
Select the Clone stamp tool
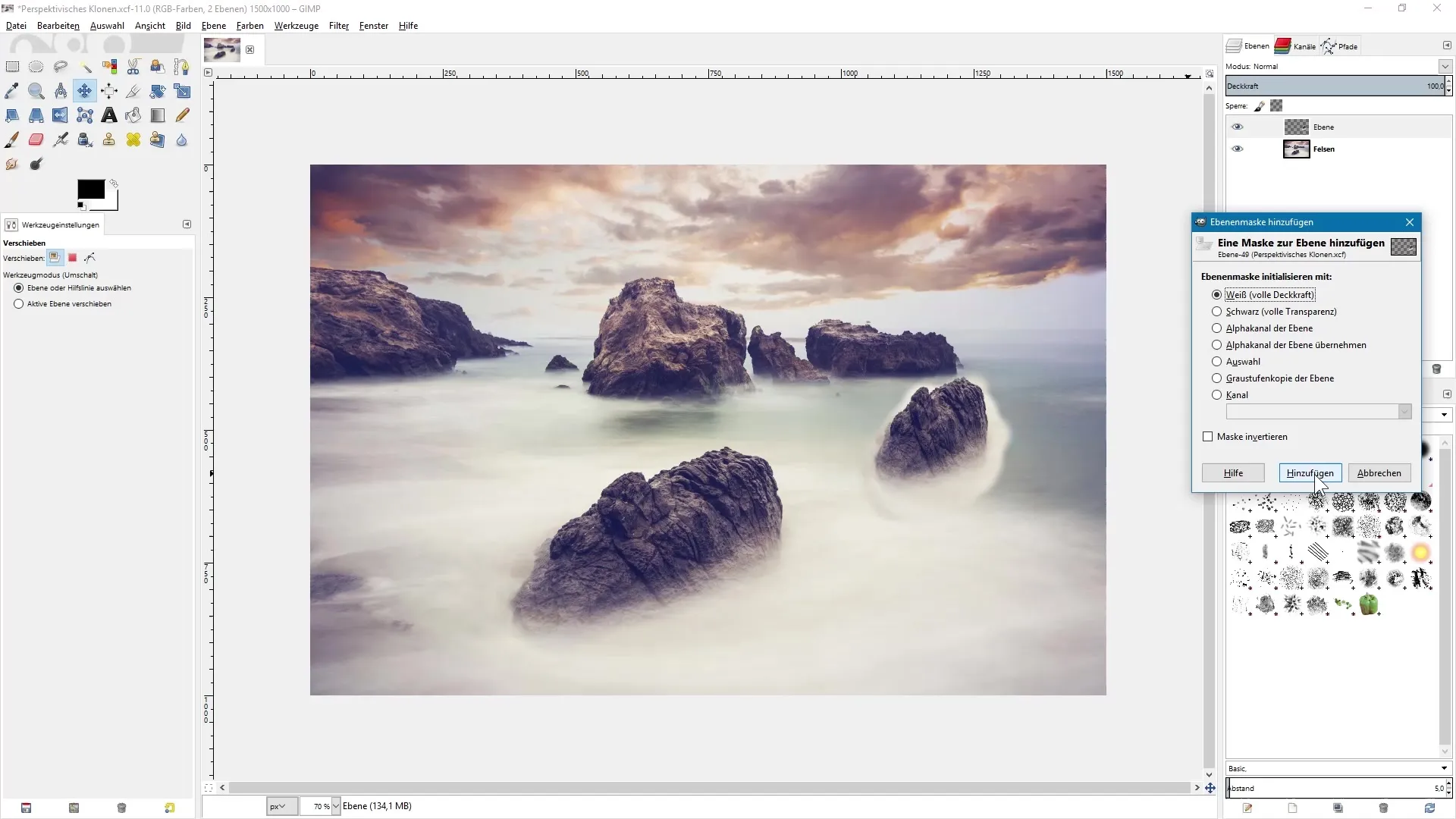click(x=109, y=140)
